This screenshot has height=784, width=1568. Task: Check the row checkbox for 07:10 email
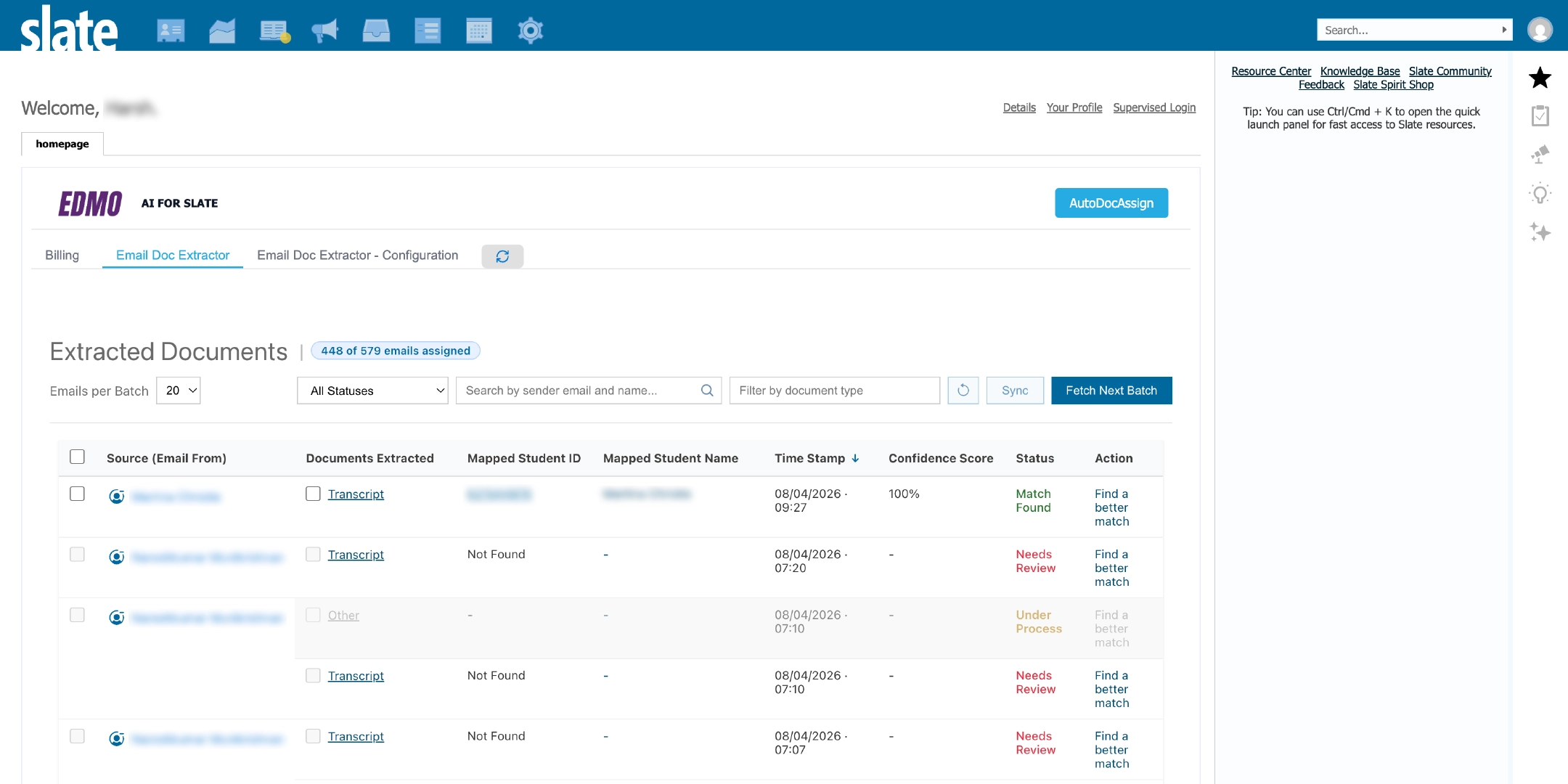point(77,615)
